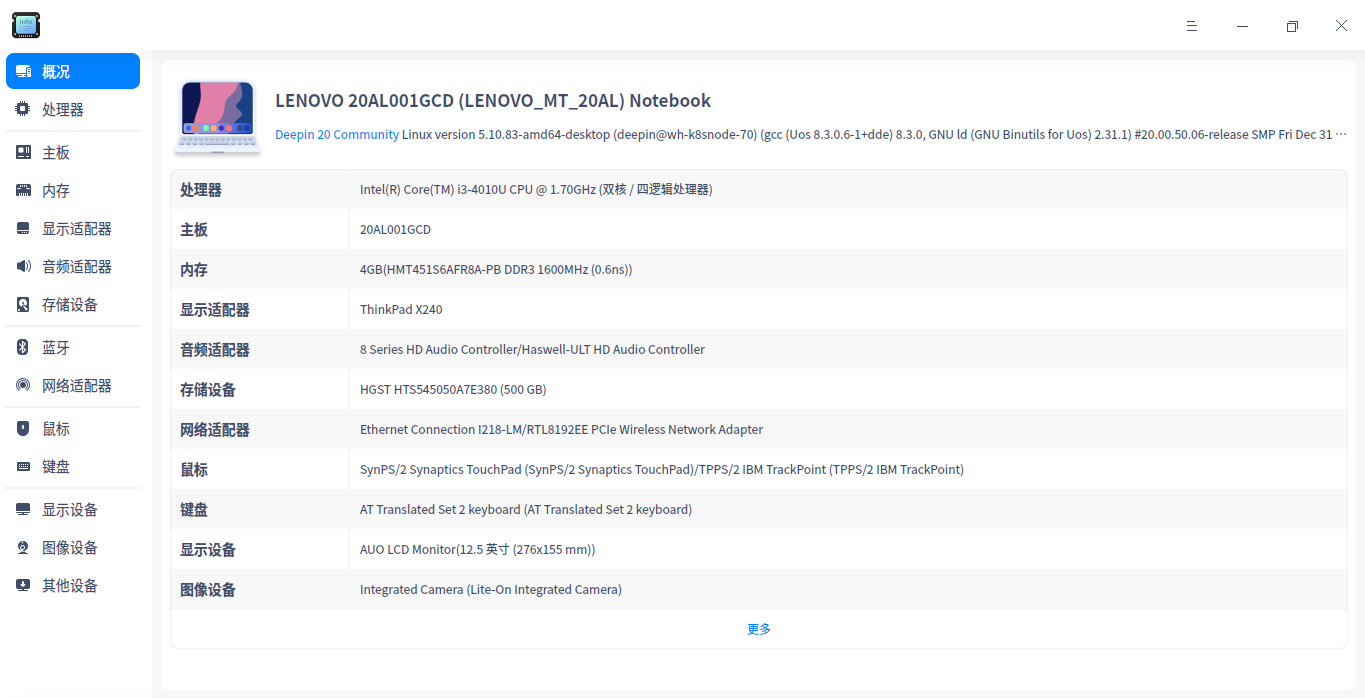Click the Device Manager app logo icon

[26, 25]
